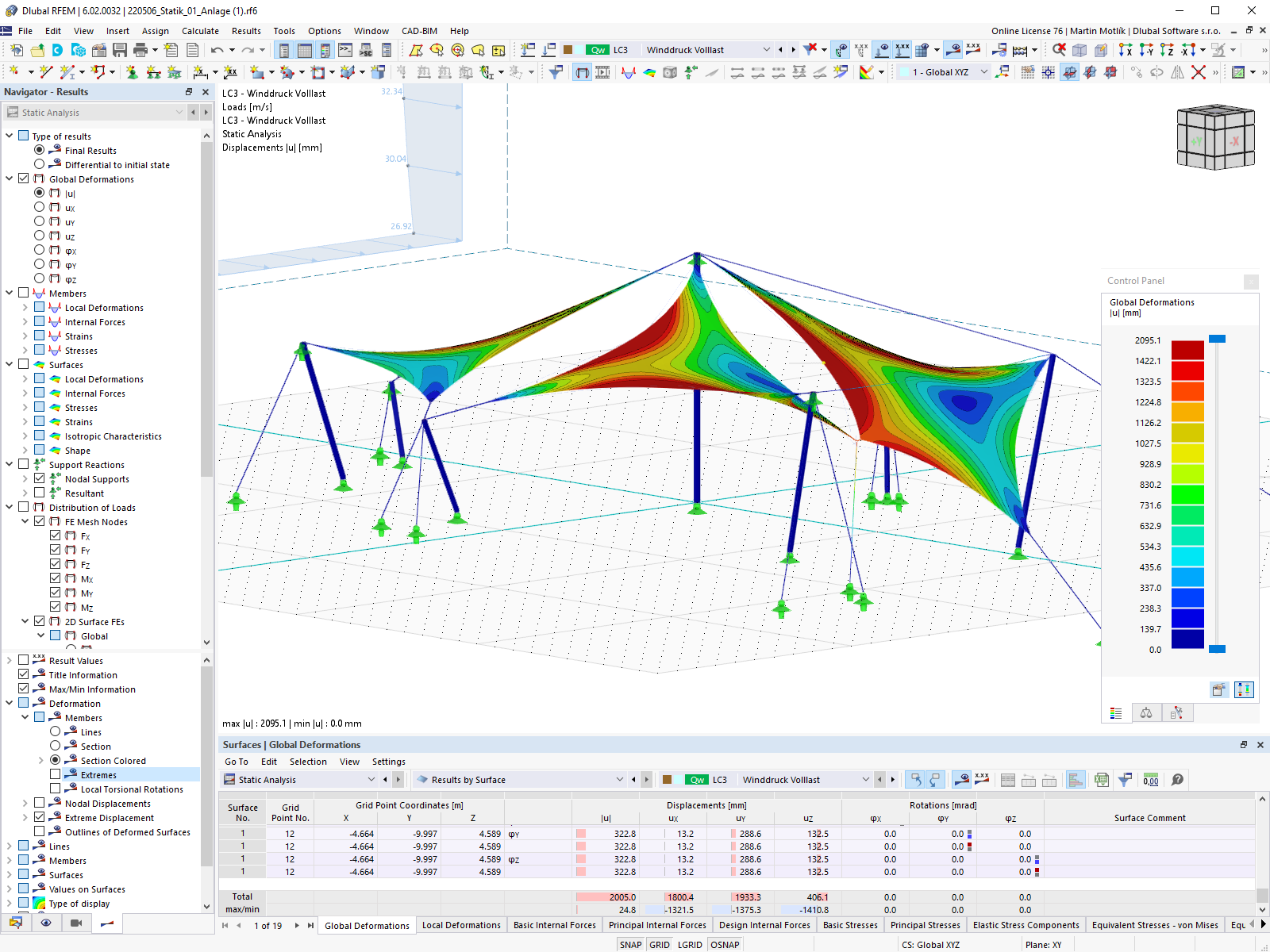The width and height of the screenshot is (1270, 952).
Task: Click the Settings entry above the result table
Action: (x=388, y=762)
